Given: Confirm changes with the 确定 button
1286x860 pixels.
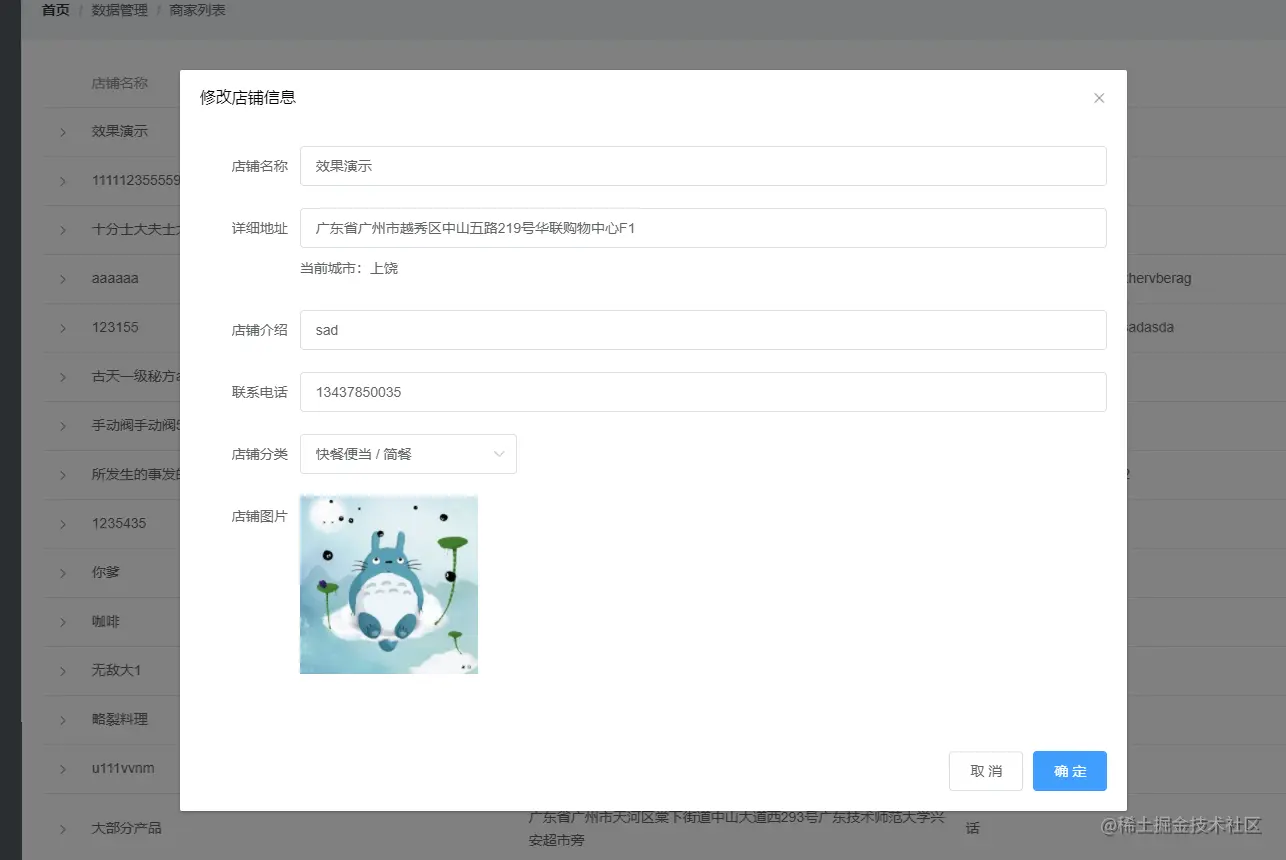Looking at the screenshot, I should (1070, 771).
